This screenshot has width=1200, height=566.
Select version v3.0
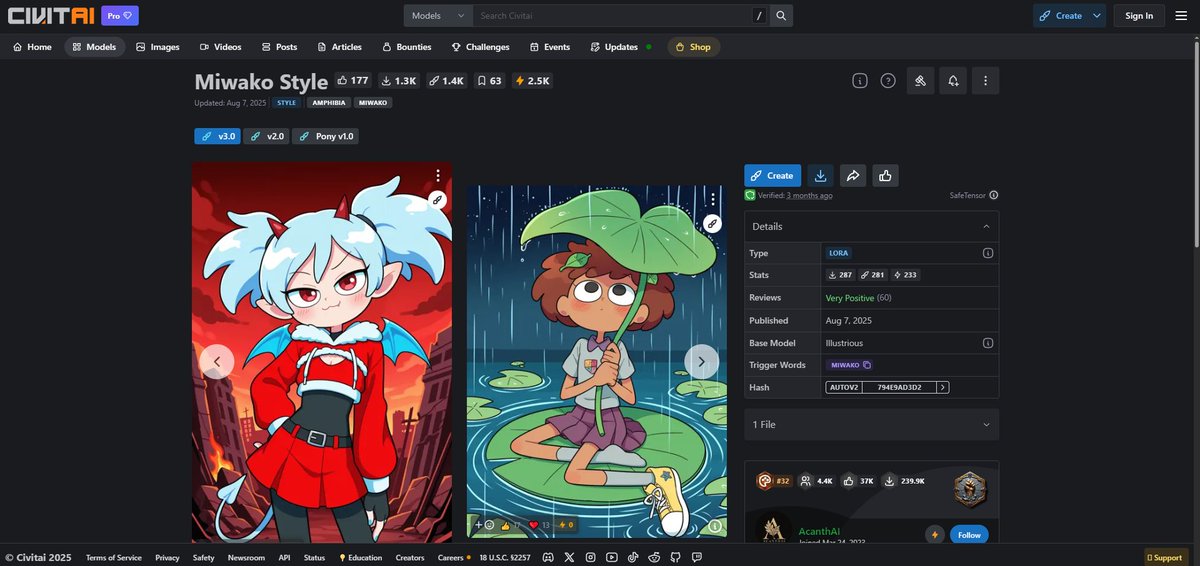tap(218, 136)
